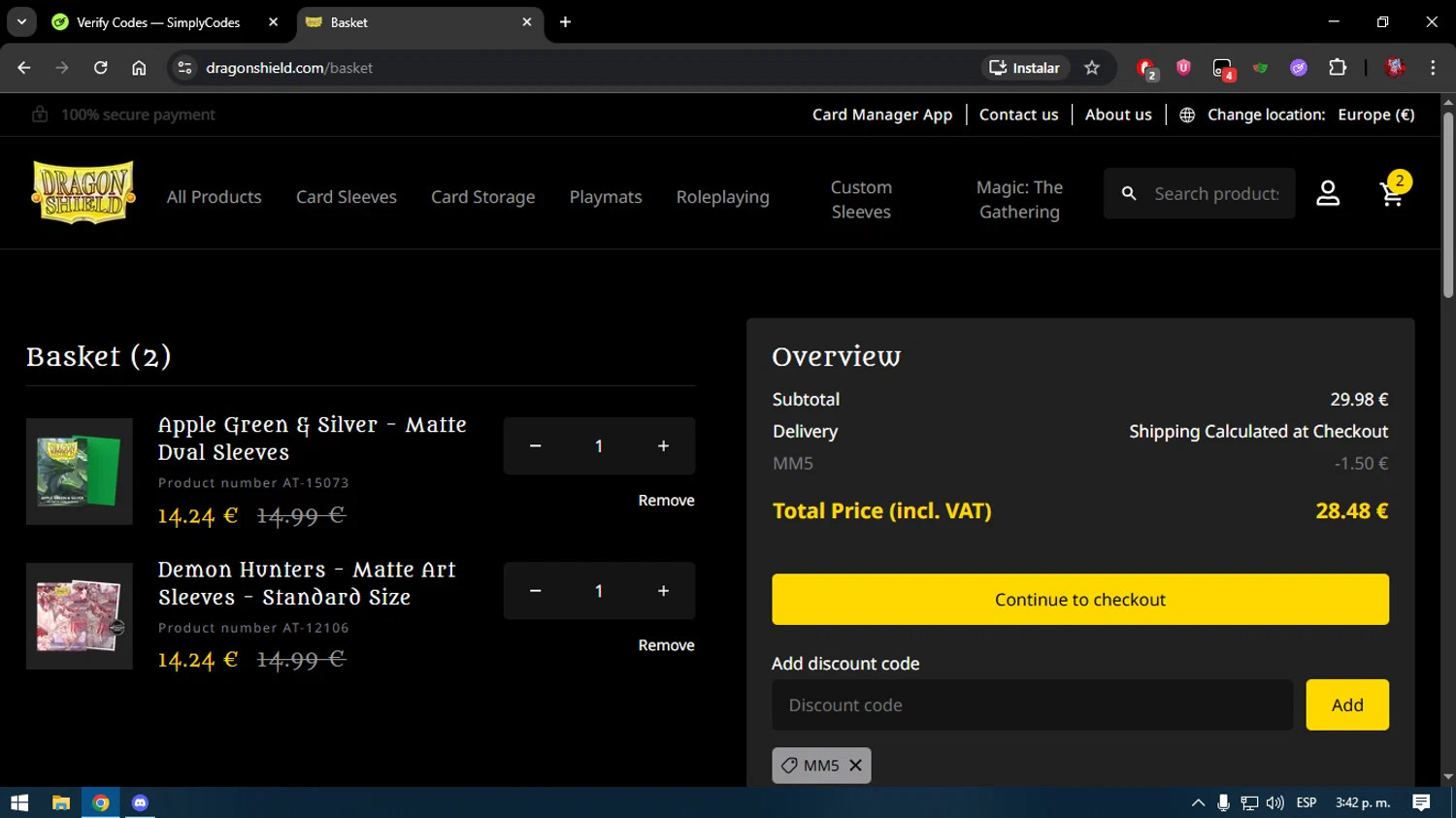Switch to the Verify Codes SimplyCodes tab
Viewport: 1456px width, 818px height.
[x=158, y=22]
